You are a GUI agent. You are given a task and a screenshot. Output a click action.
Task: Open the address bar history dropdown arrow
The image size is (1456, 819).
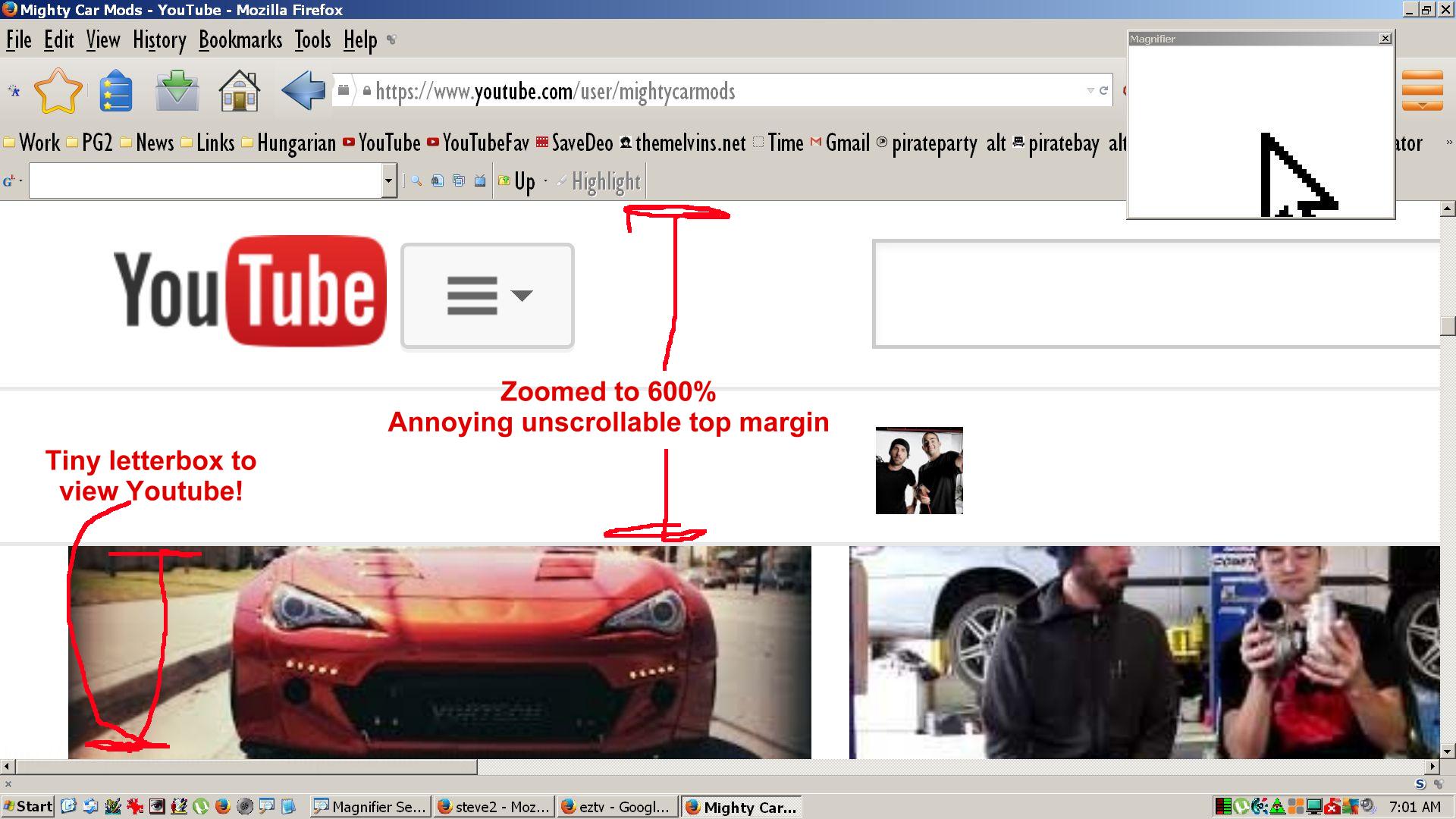[x=1090, y=91]
